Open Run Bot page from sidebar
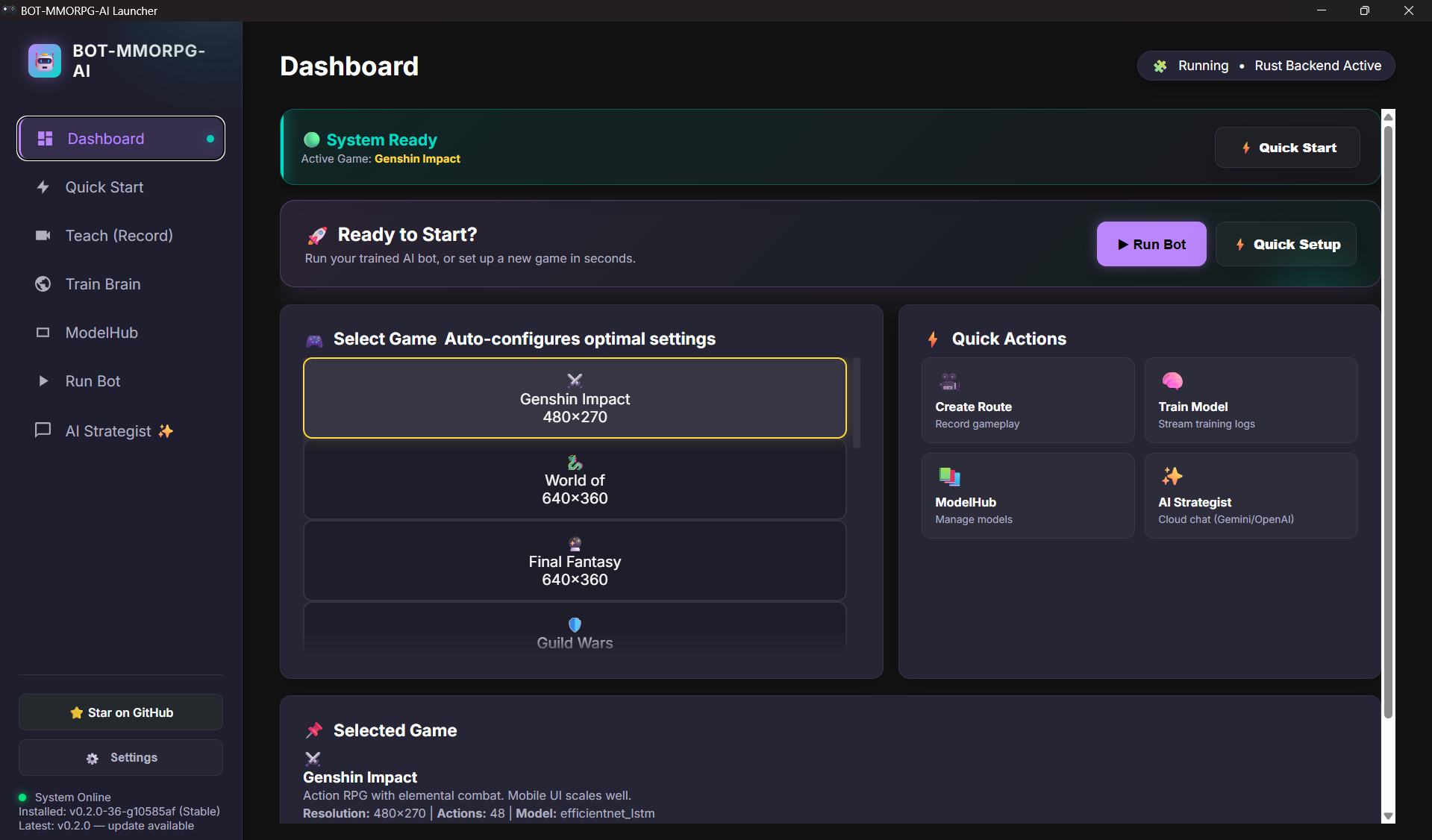The width and height of the screenshot is (1432, 840). point(121,381)
